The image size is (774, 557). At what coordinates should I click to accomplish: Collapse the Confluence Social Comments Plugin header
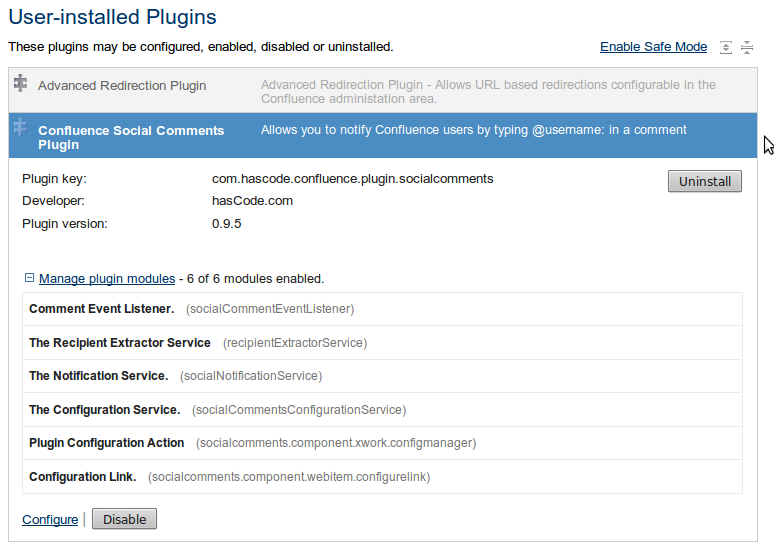383,135
